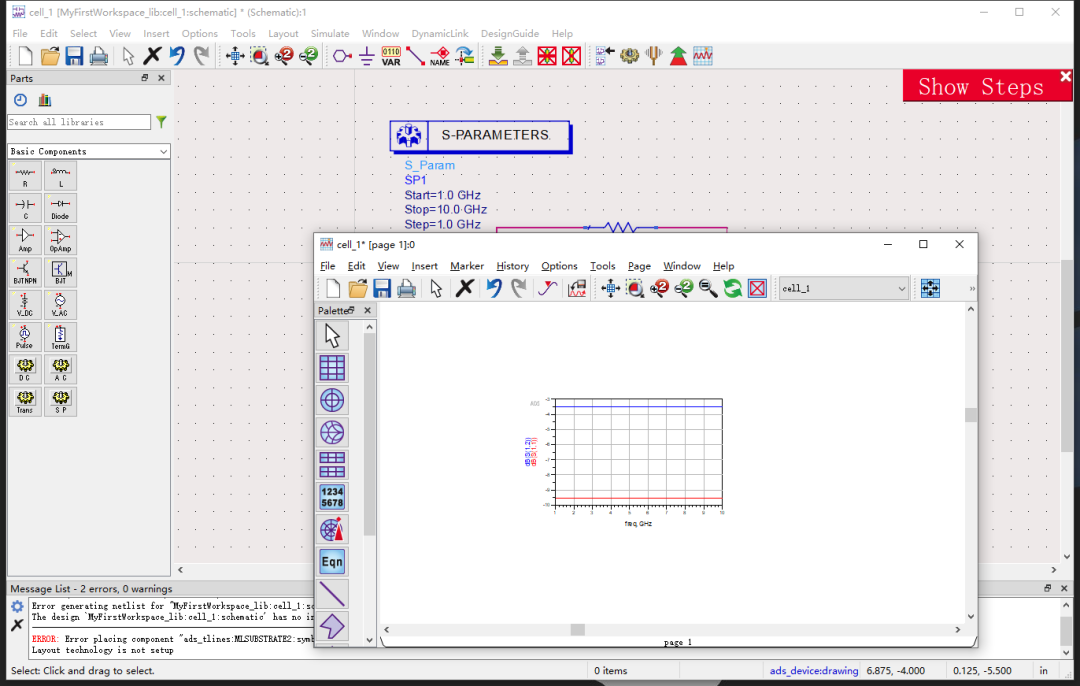Select the TermG termination component
1080x686 pixels.
click(x=61, y=337)
